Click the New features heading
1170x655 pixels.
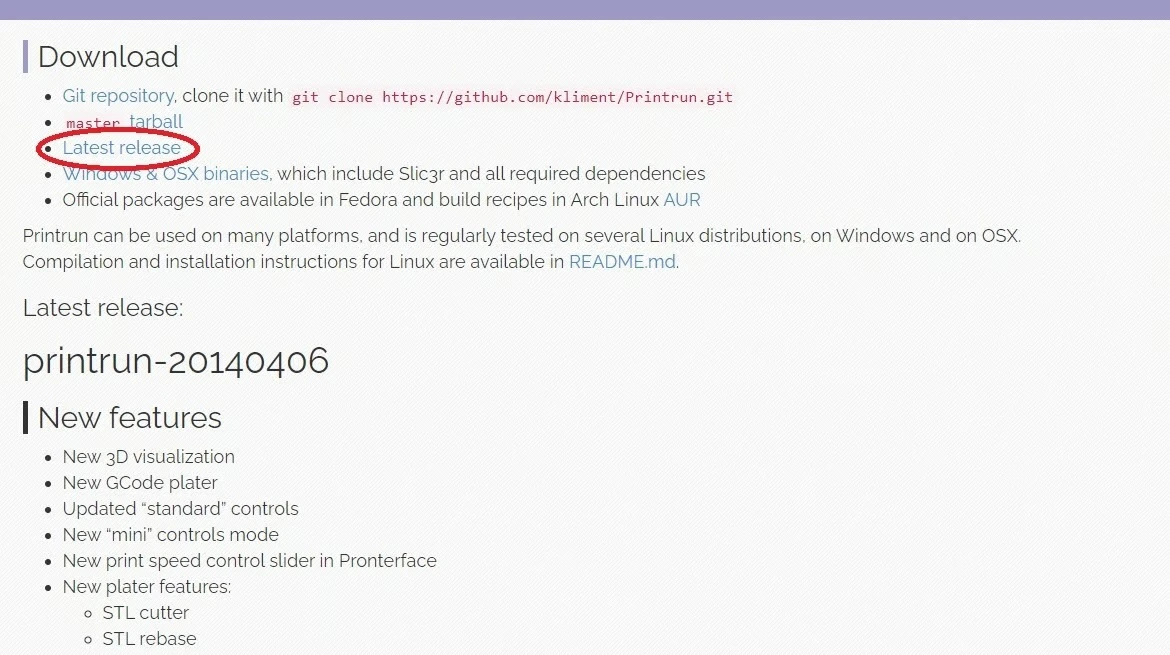coord(130,418)
